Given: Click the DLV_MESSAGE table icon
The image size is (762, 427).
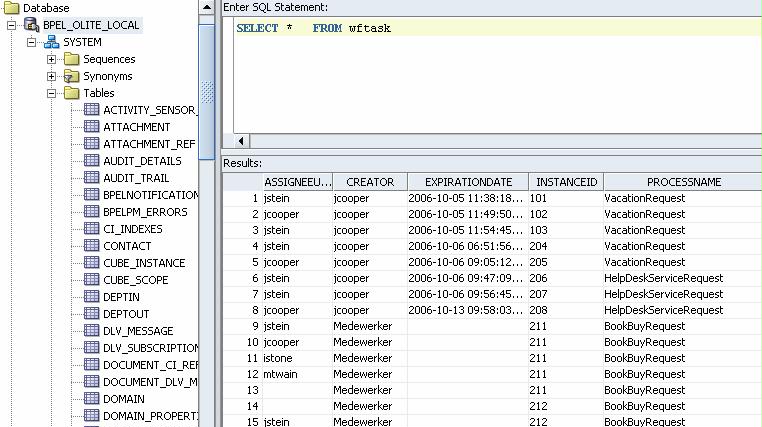Looking at the screenshot, I should [91, 330].
